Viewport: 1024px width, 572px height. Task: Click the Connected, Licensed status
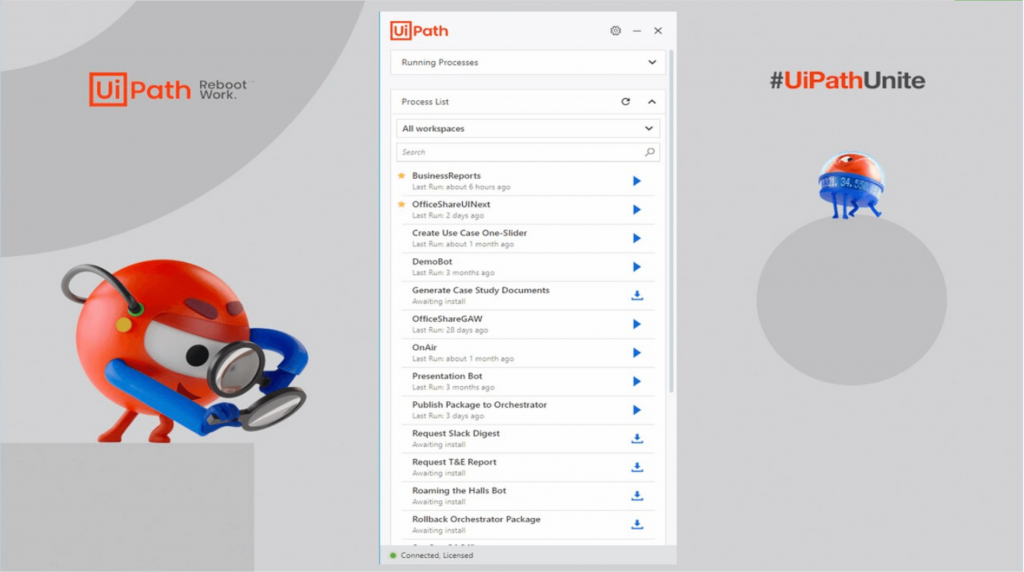tap(436, 556)
